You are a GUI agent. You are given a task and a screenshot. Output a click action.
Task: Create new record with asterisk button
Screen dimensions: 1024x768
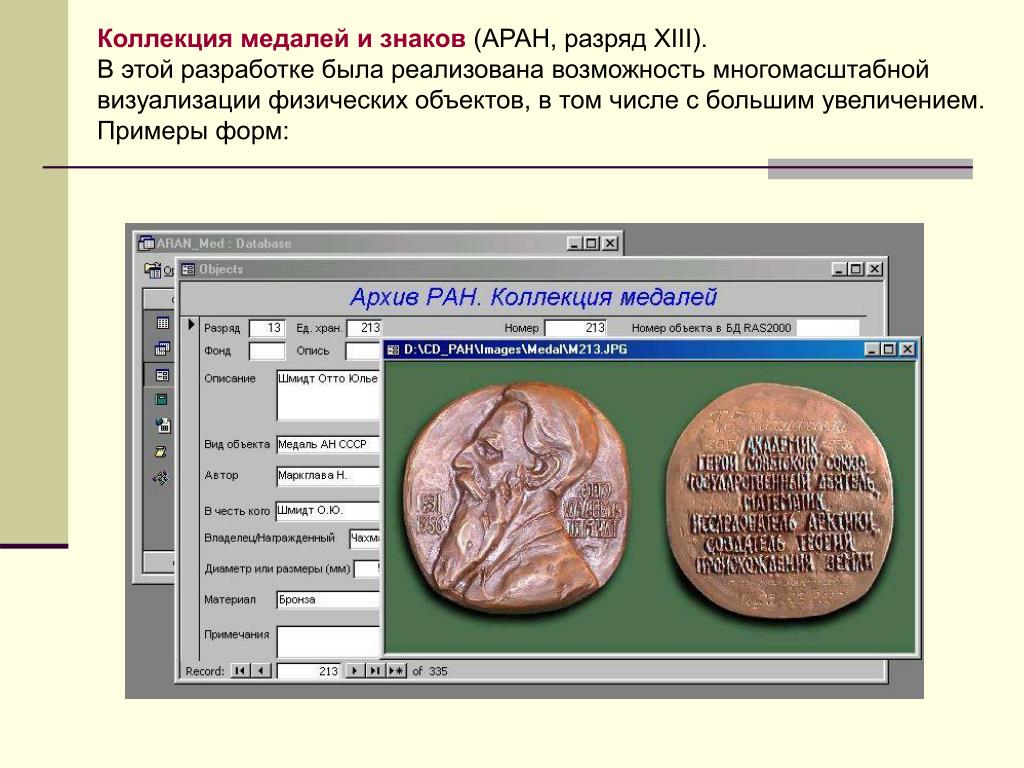click(396, 671)
